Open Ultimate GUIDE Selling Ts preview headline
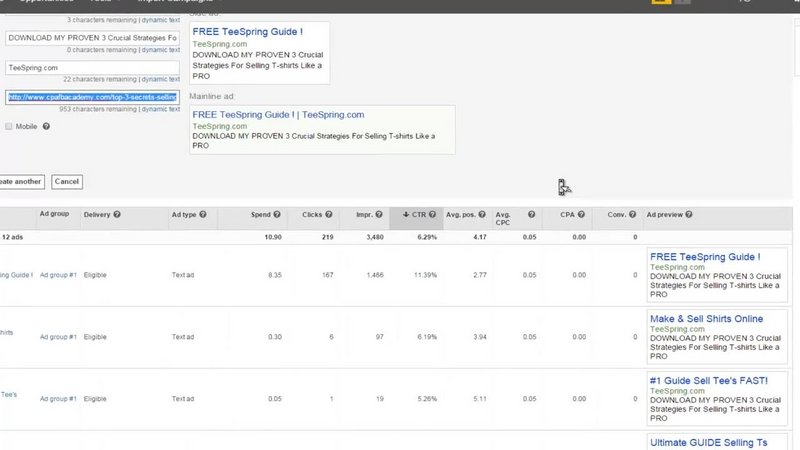The height and width of the screenshot is (450, 800). click(x=709, y=442)
